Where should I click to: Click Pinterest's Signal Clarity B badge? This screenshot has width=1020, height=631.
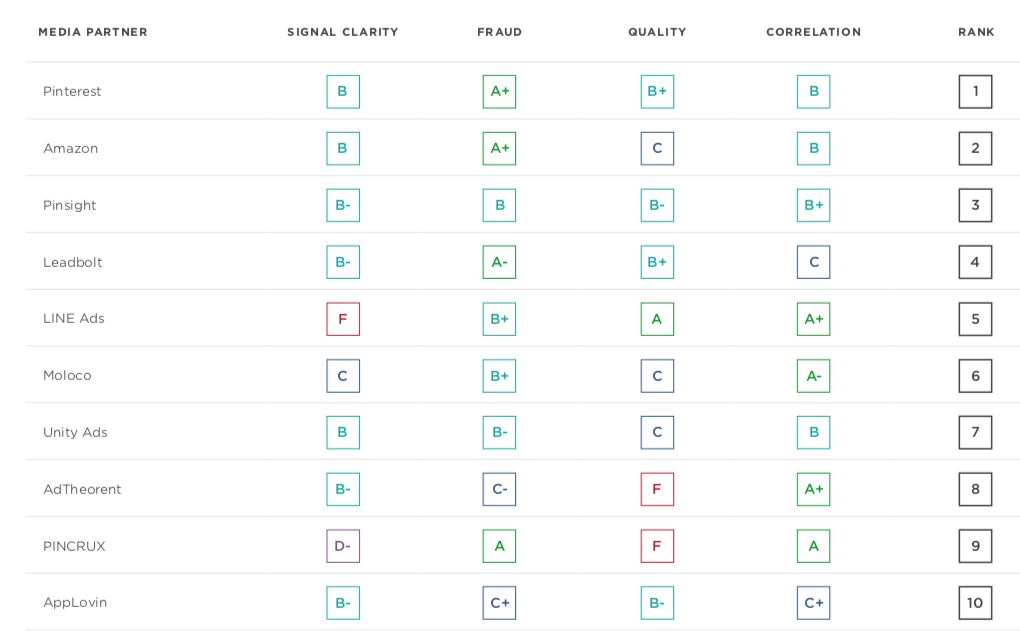click(343, 92)
